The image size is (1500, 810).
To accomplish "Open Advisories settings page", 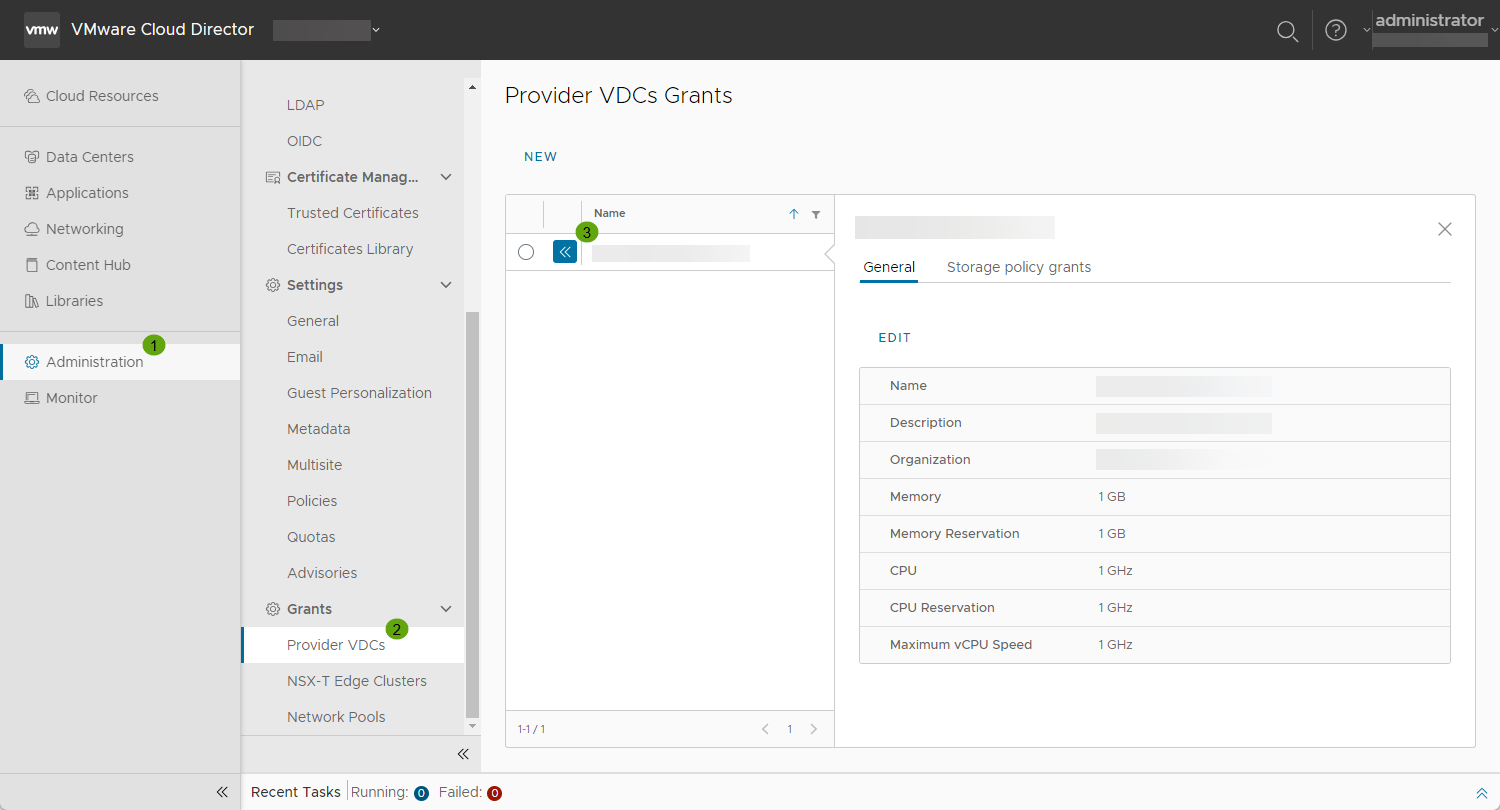I will [322, 573].
